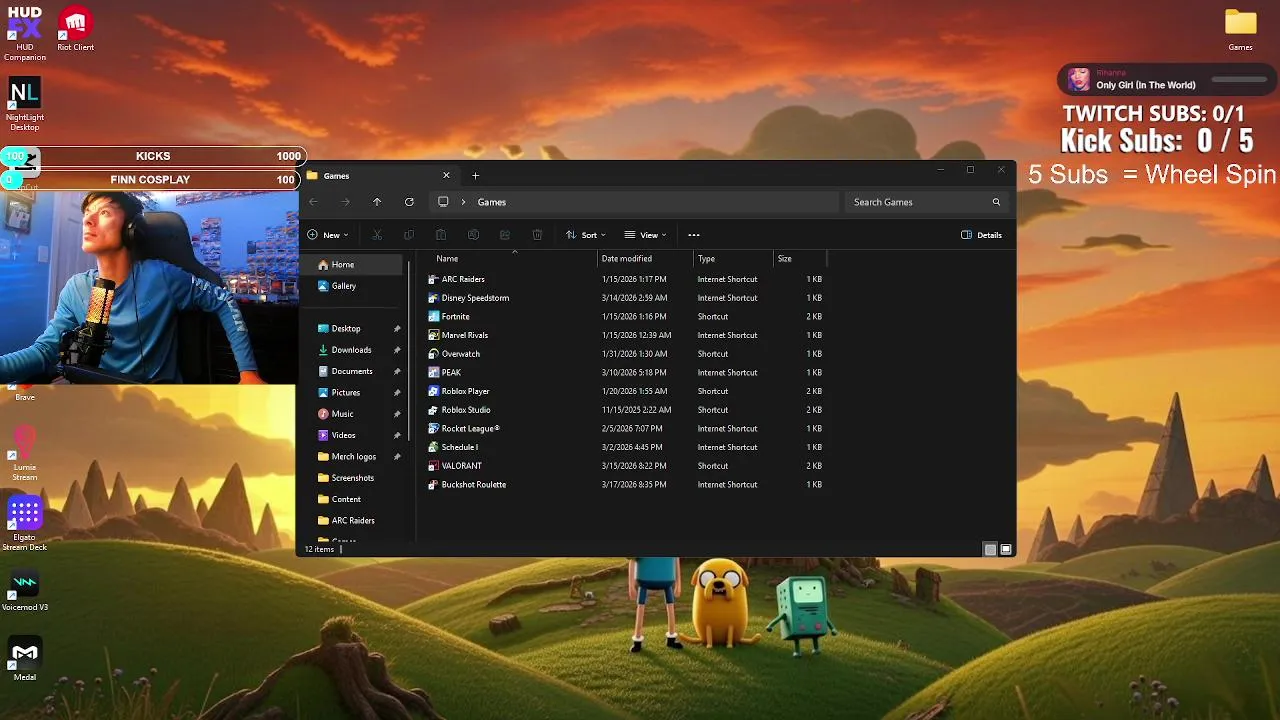Sort by the Type column header
The height and width of the screenshot is (720, 1280).
coord(733,259)
